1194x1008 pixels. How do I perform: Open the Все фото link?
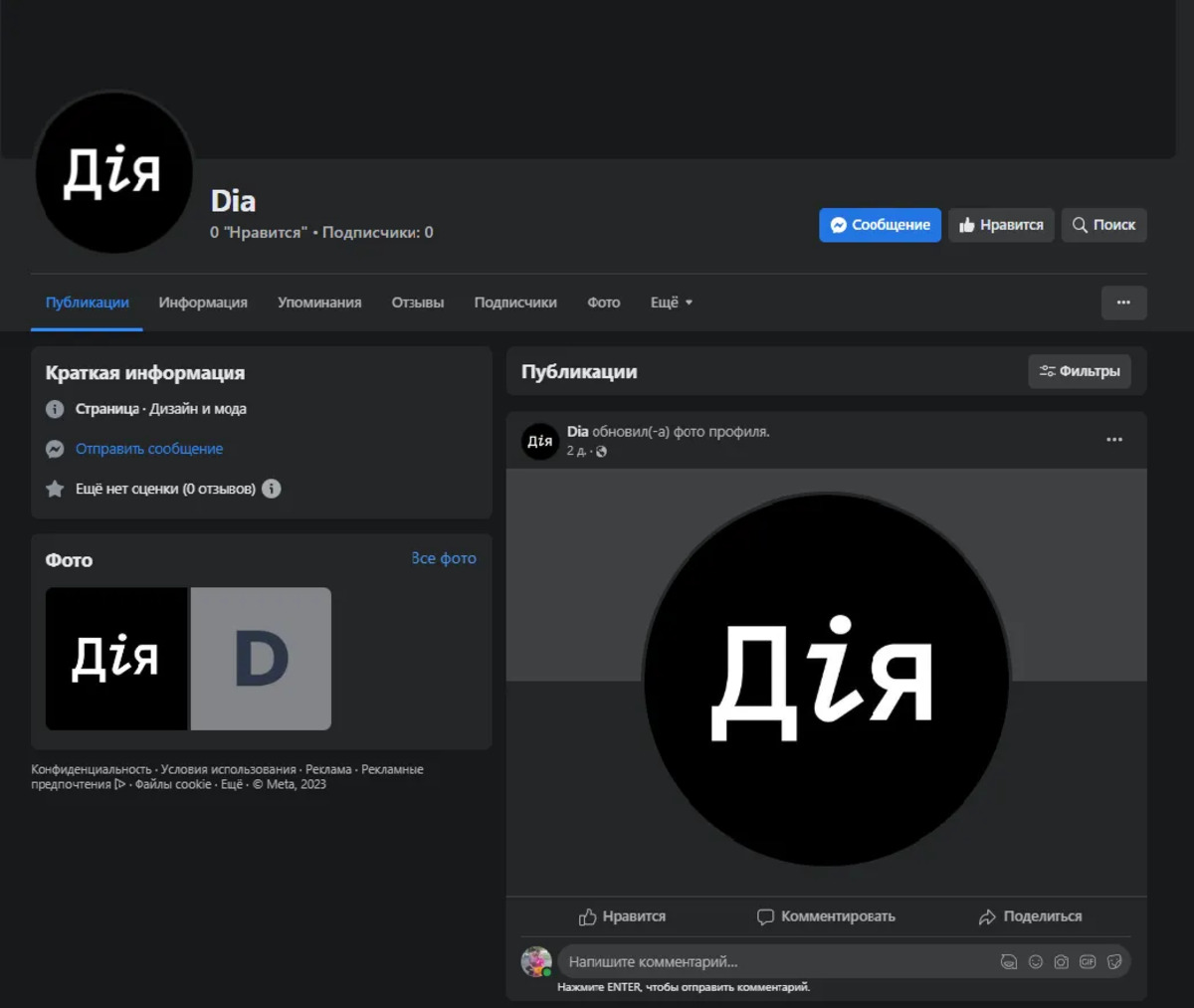click(444, 558)
